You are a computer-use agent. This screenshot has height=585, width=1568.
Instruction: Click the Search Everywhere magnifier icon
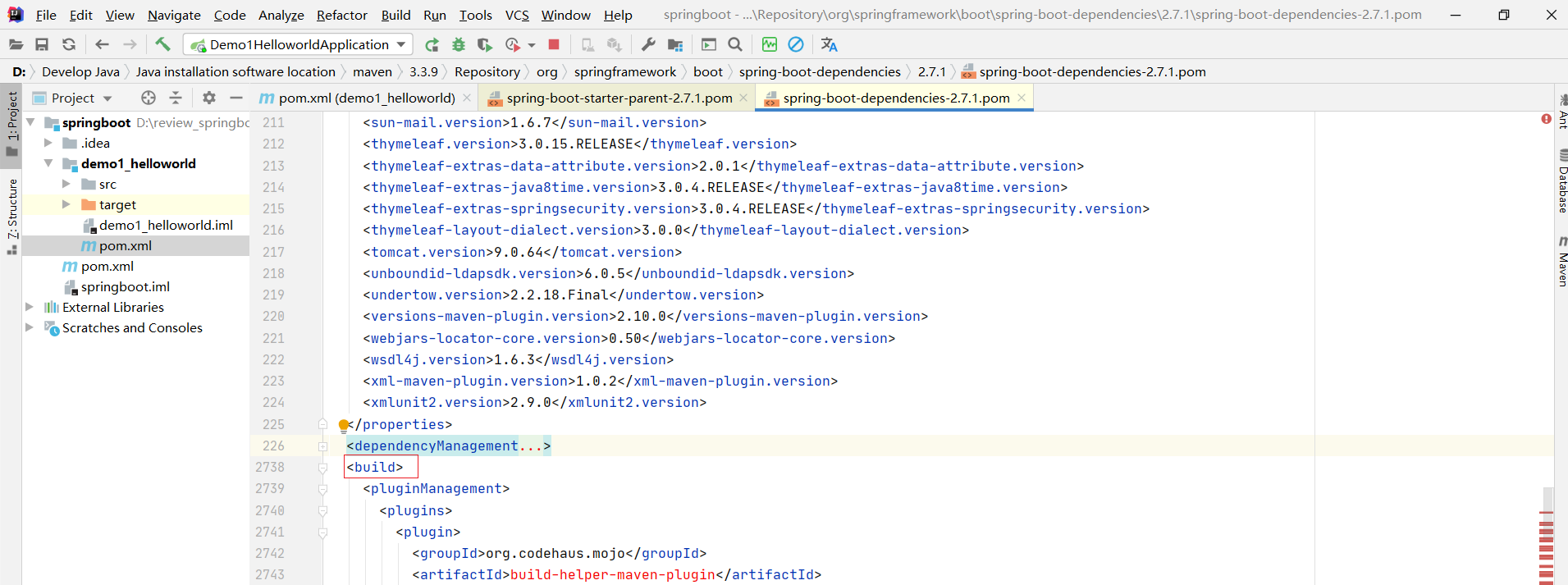[x=735, y=44]
